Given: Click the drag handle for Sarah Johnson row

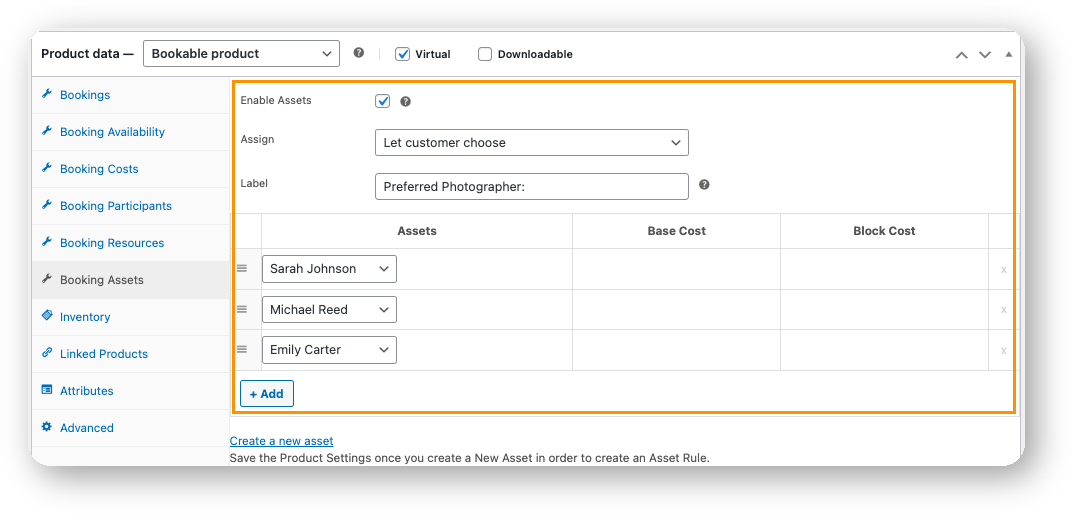Looking at the screenshot, I should coord(242,268).
